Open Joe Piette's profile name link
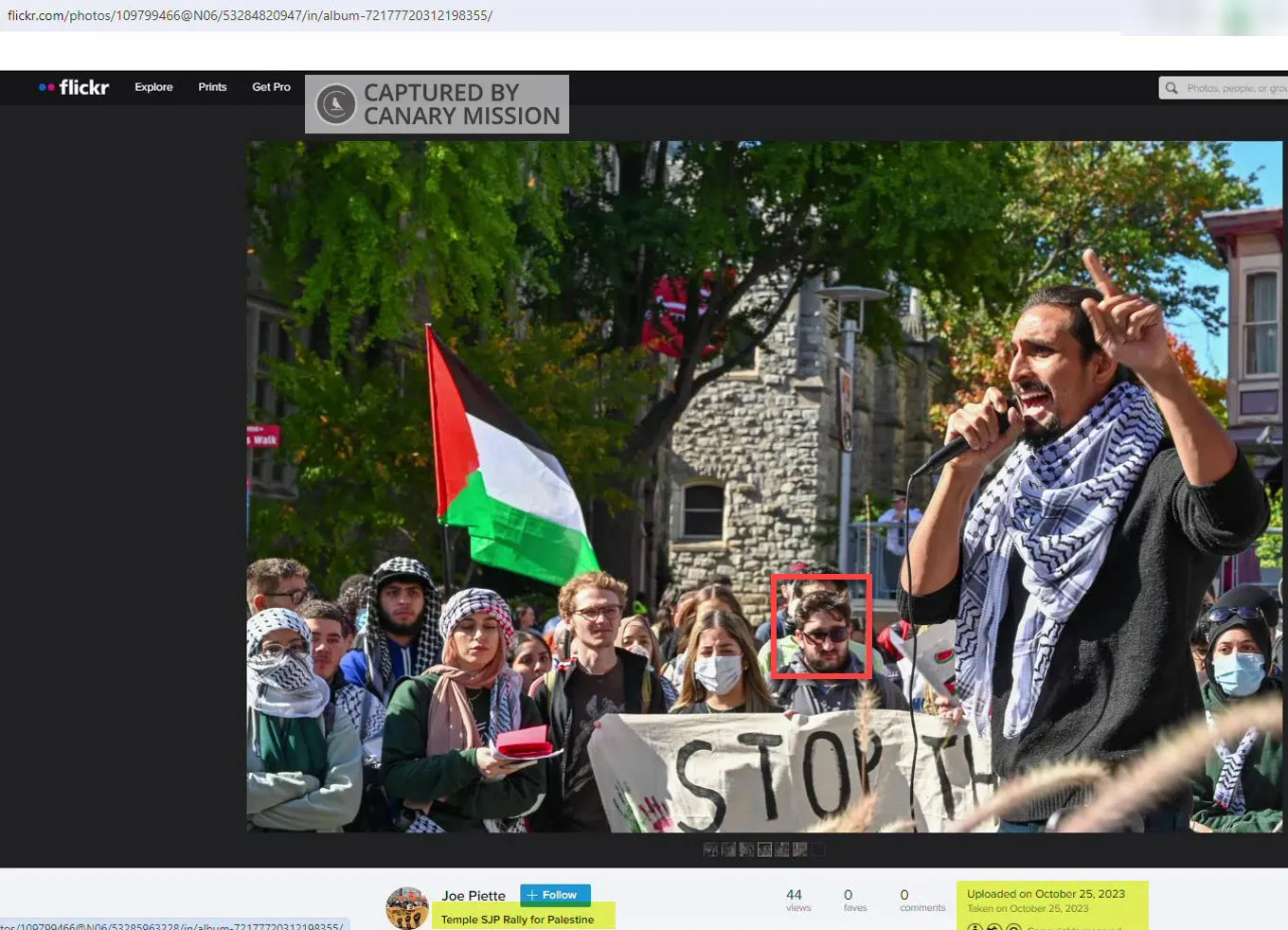The height and width of the screenshot is (930, 1288). (474, 896)
